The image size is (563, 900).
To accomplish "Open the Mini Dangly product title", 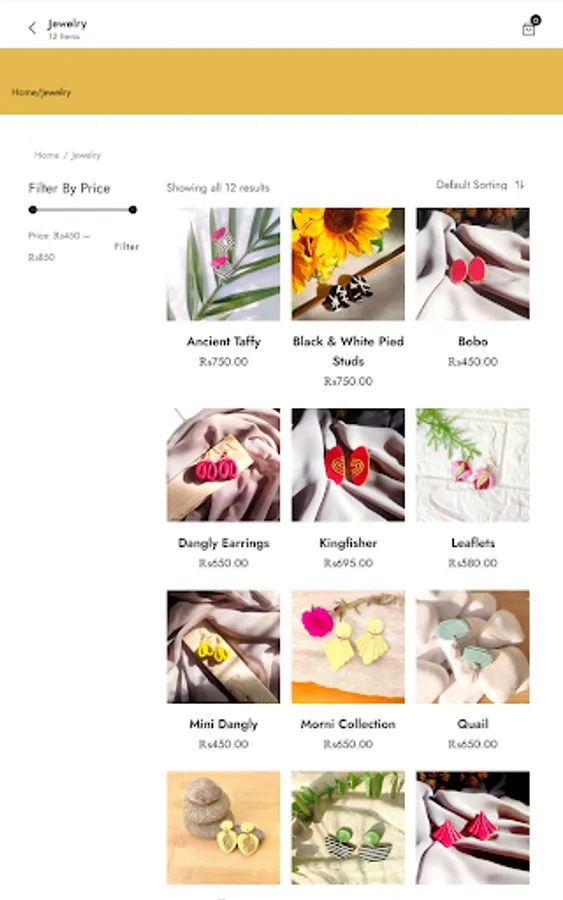I will (x=223, y=724).
